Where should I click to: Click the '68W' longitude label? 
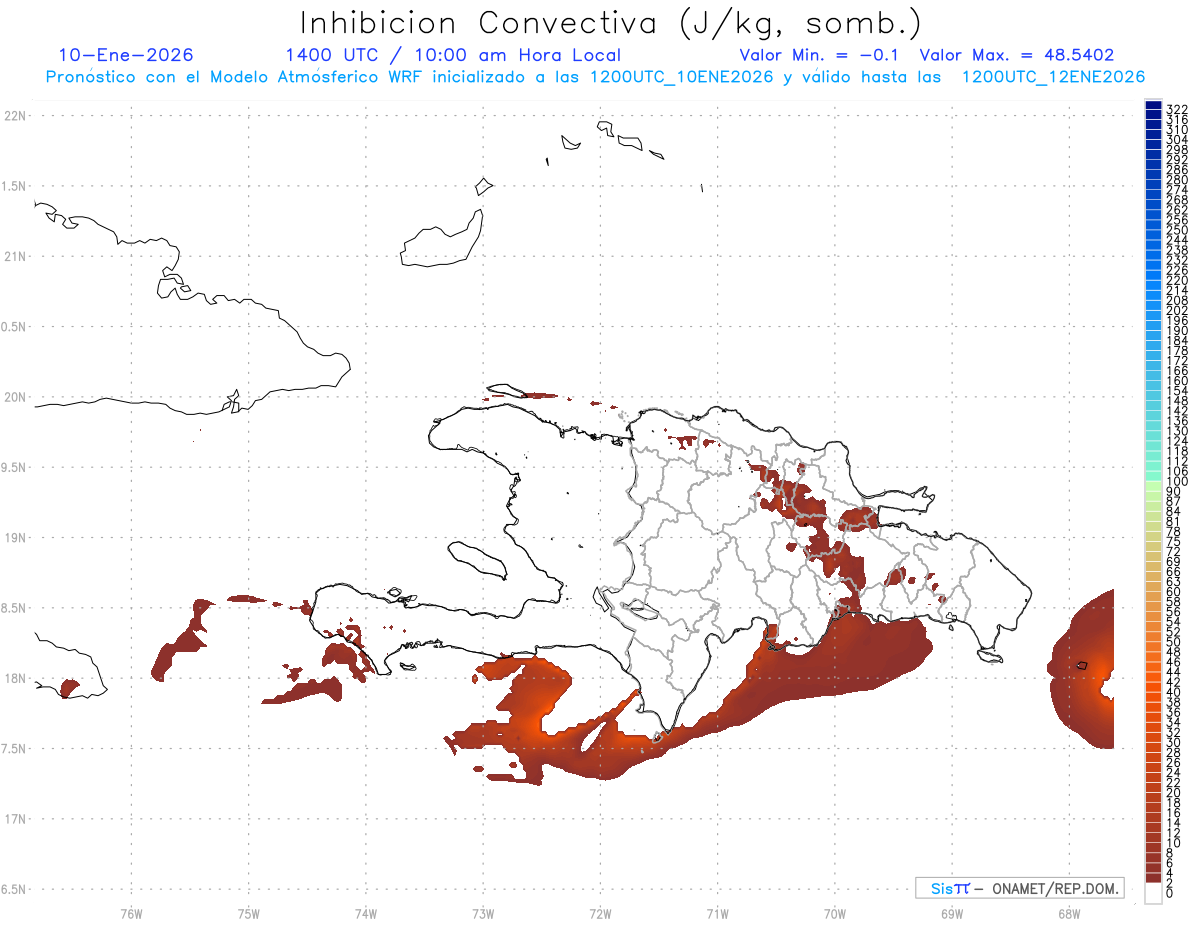point(1068,912)
